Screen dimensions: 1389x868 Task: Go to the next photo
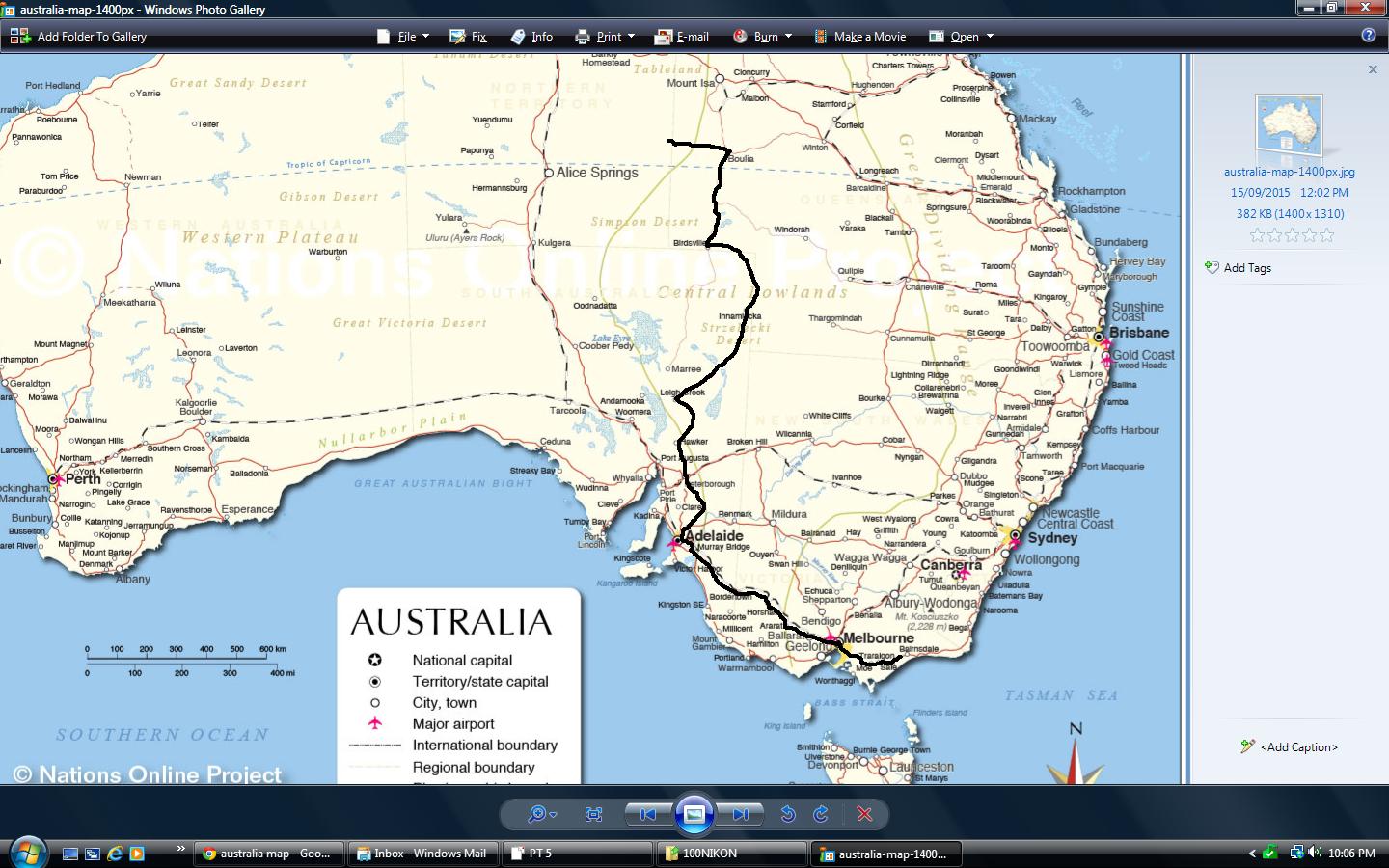pos(740,815)
